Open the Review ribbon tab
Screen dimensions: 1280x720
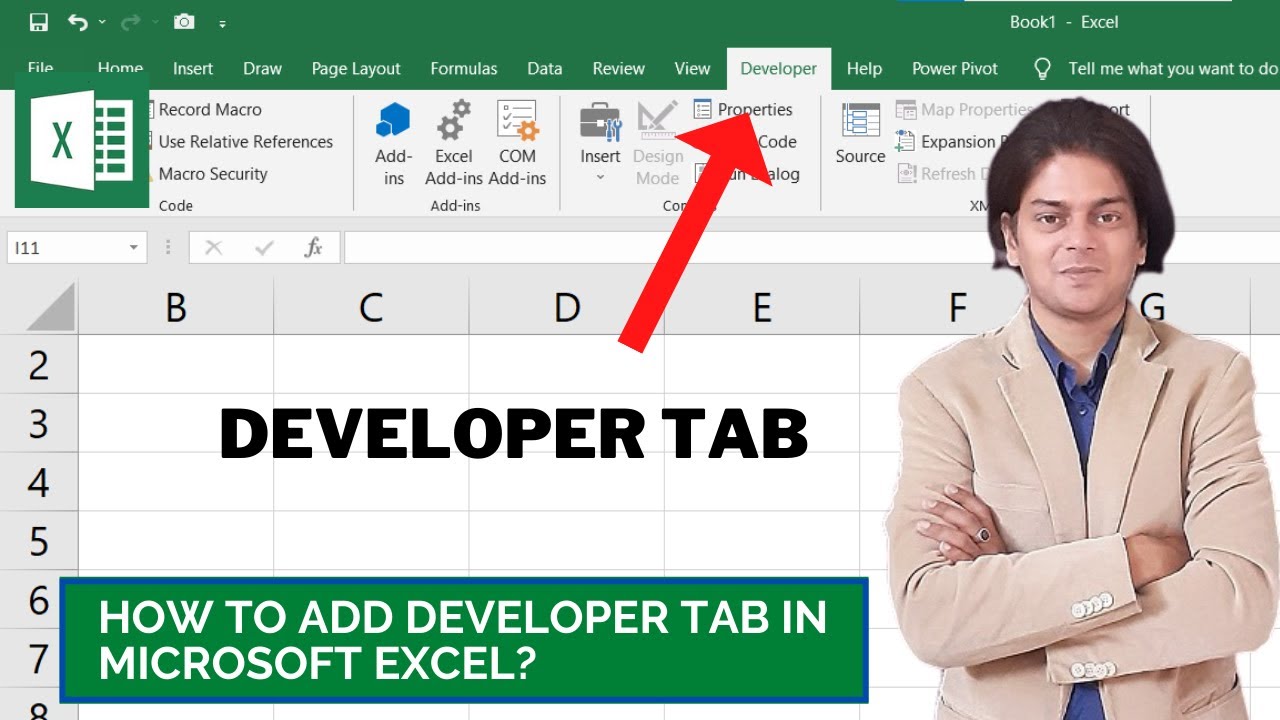(618, 69)
